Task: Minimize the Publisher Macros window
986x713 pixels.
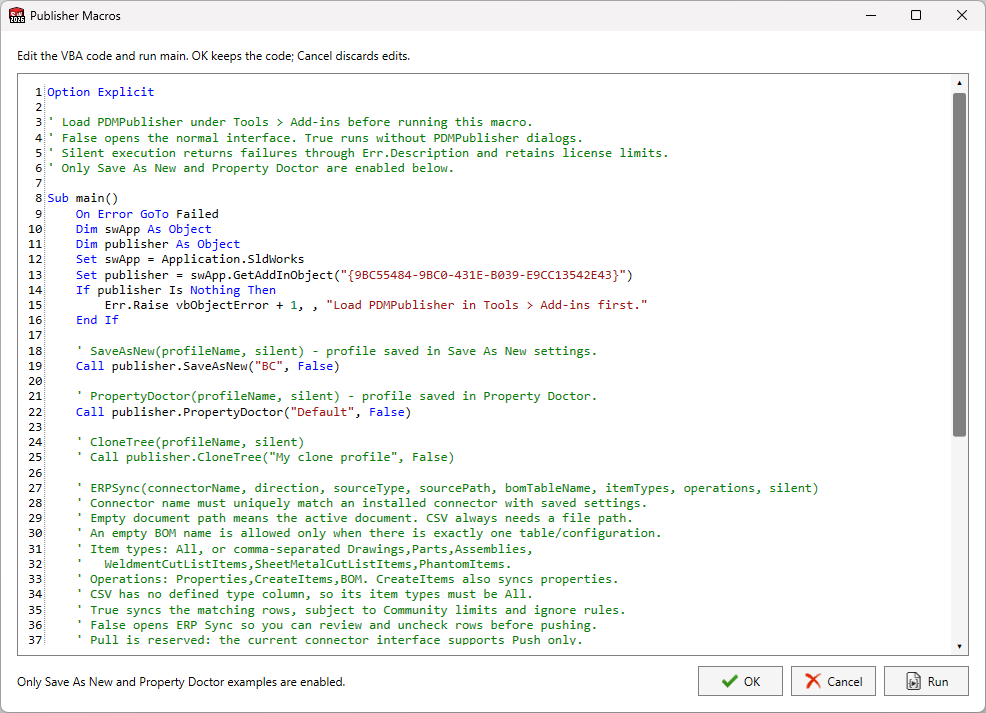Action: click(871, 15)
